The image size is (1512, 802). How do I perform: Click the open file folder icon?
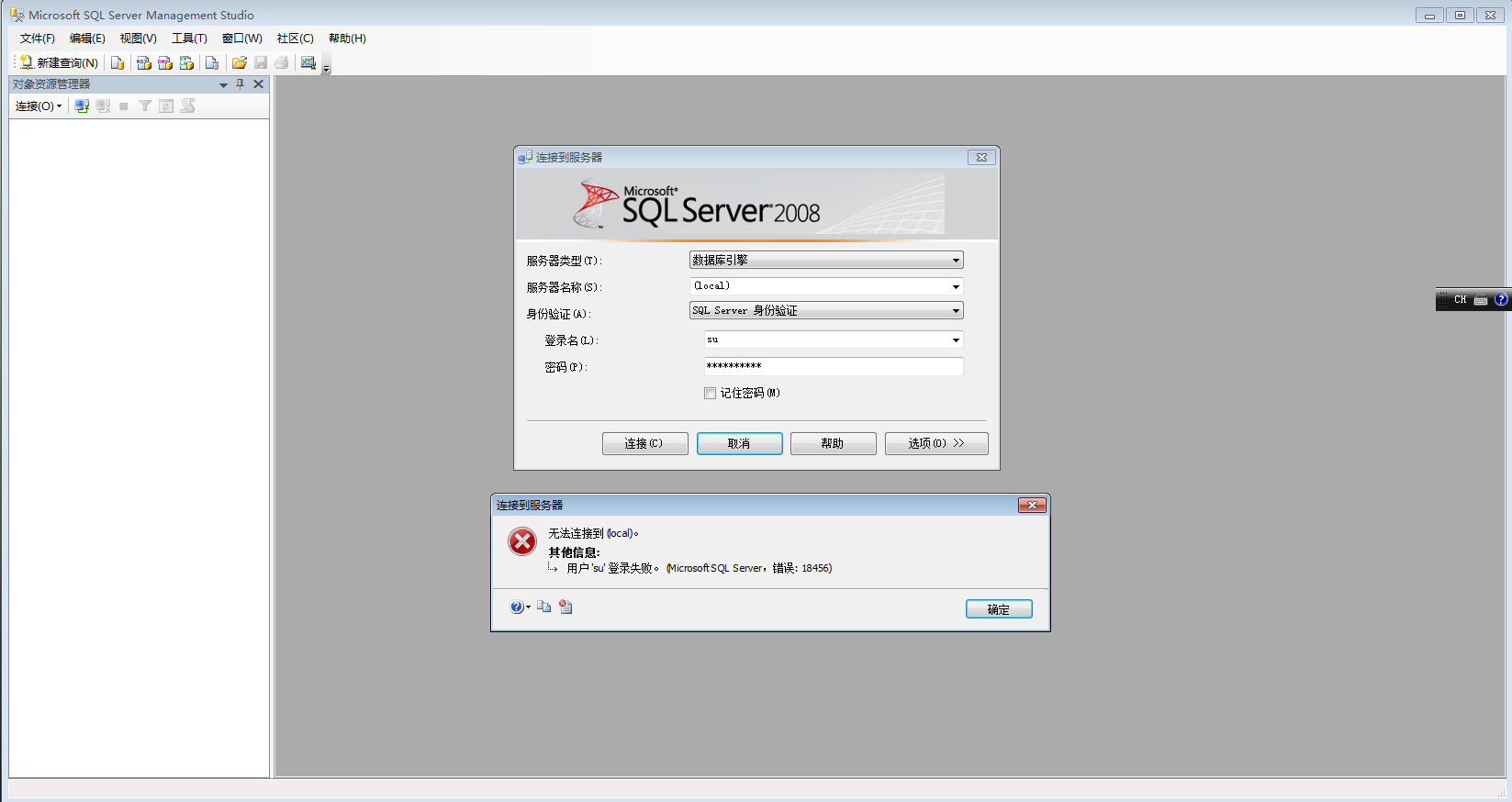tap(240, 62)
